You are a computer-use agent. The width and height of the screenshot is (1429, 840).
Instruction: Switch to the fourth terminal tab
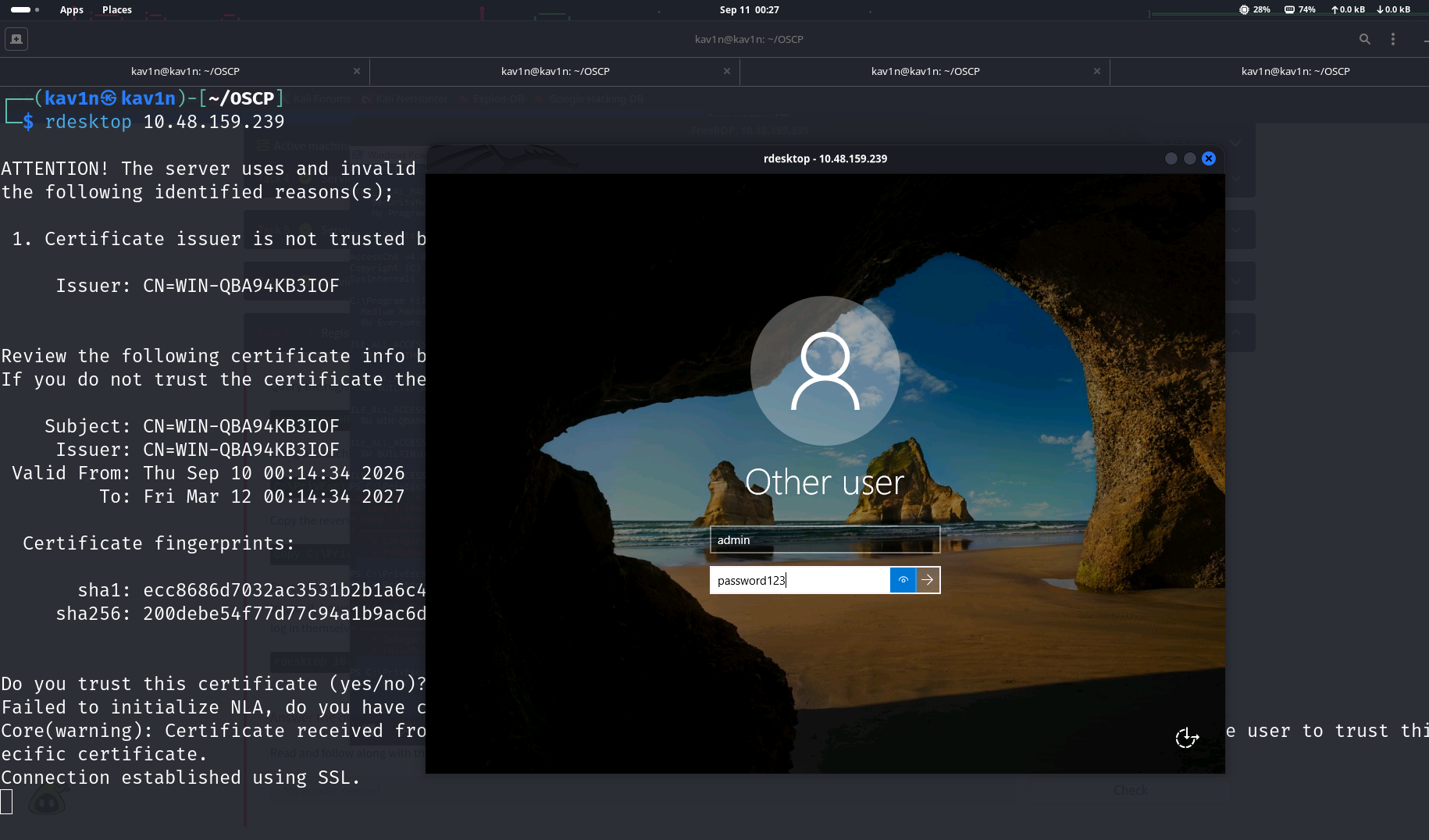[1295, 71]
